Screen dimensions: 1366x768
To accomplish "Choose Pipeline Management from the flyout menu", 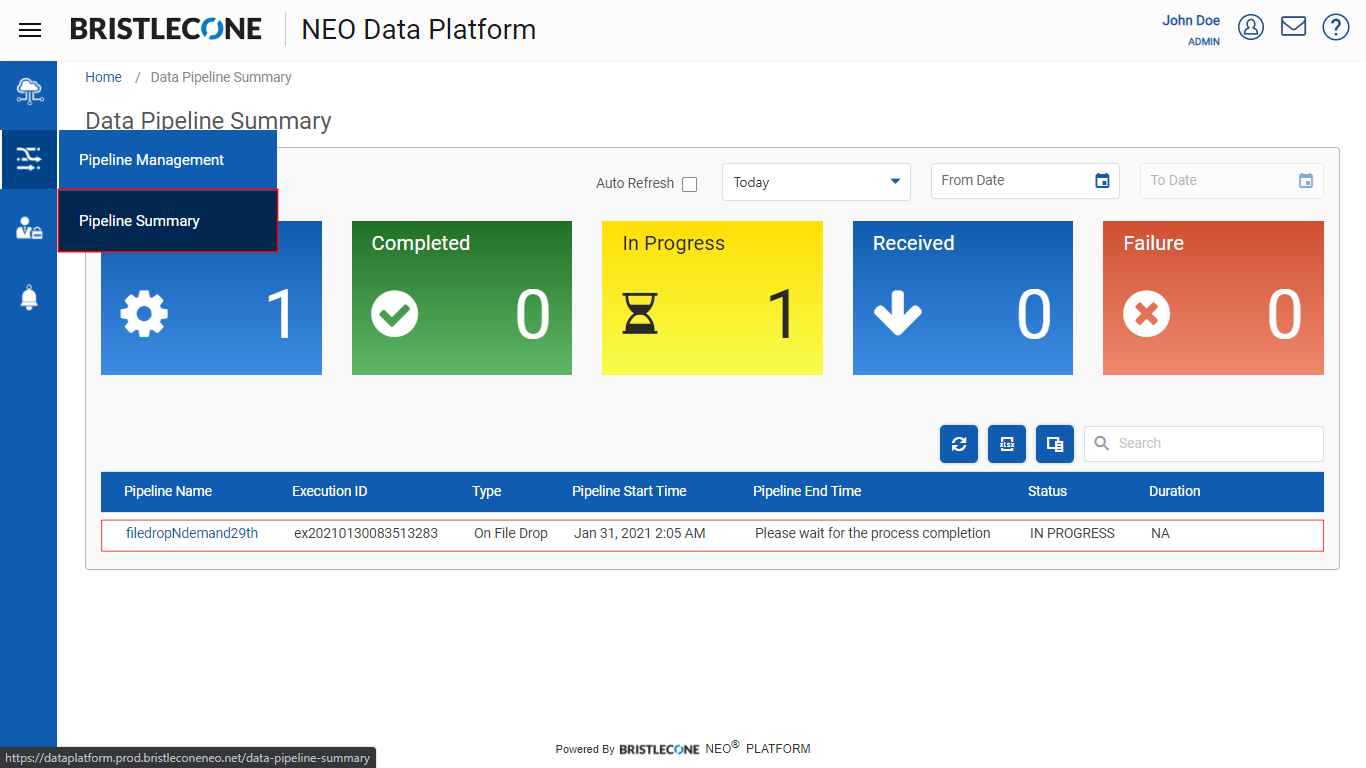I will point(168,160).
